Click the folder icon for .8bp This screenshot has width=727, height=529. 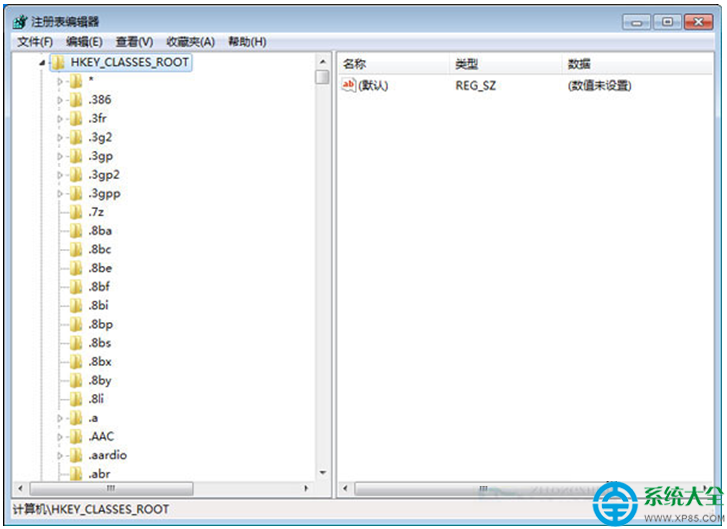tap(76, 324)
